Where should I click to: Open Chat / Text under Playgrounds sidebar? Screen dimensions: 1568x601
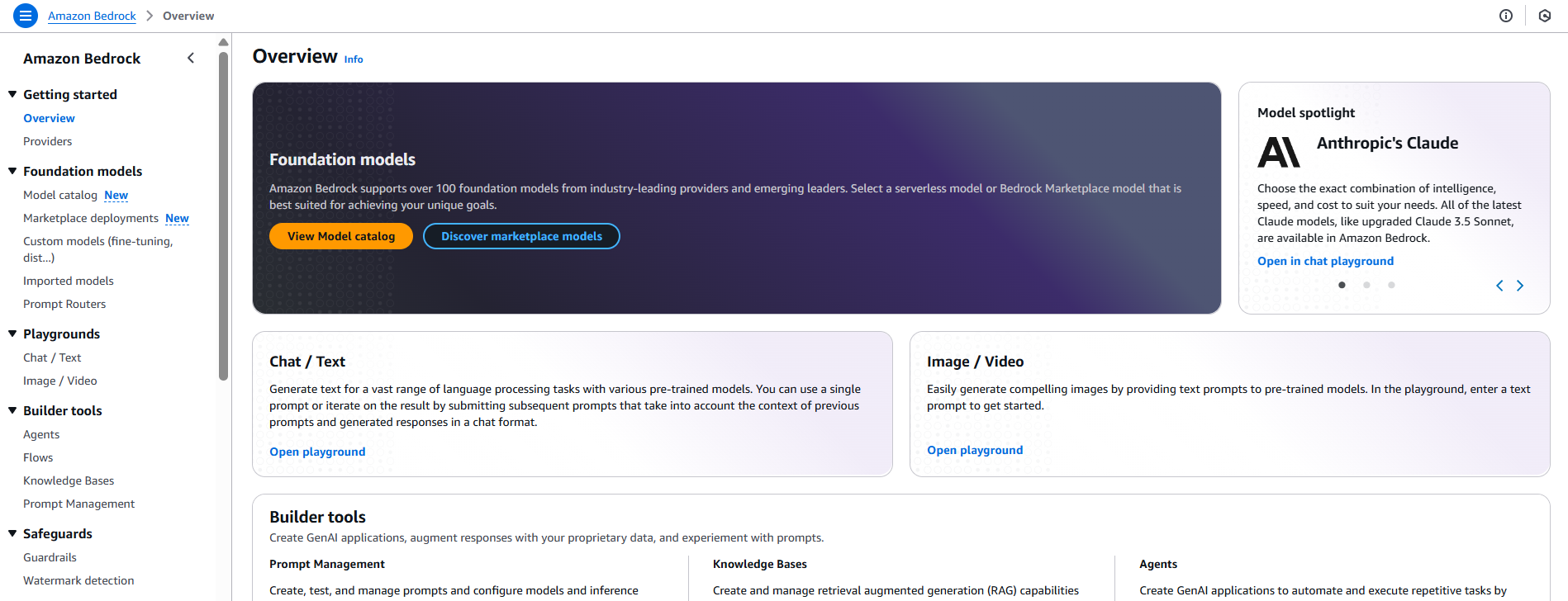click(x=52, y=357)
